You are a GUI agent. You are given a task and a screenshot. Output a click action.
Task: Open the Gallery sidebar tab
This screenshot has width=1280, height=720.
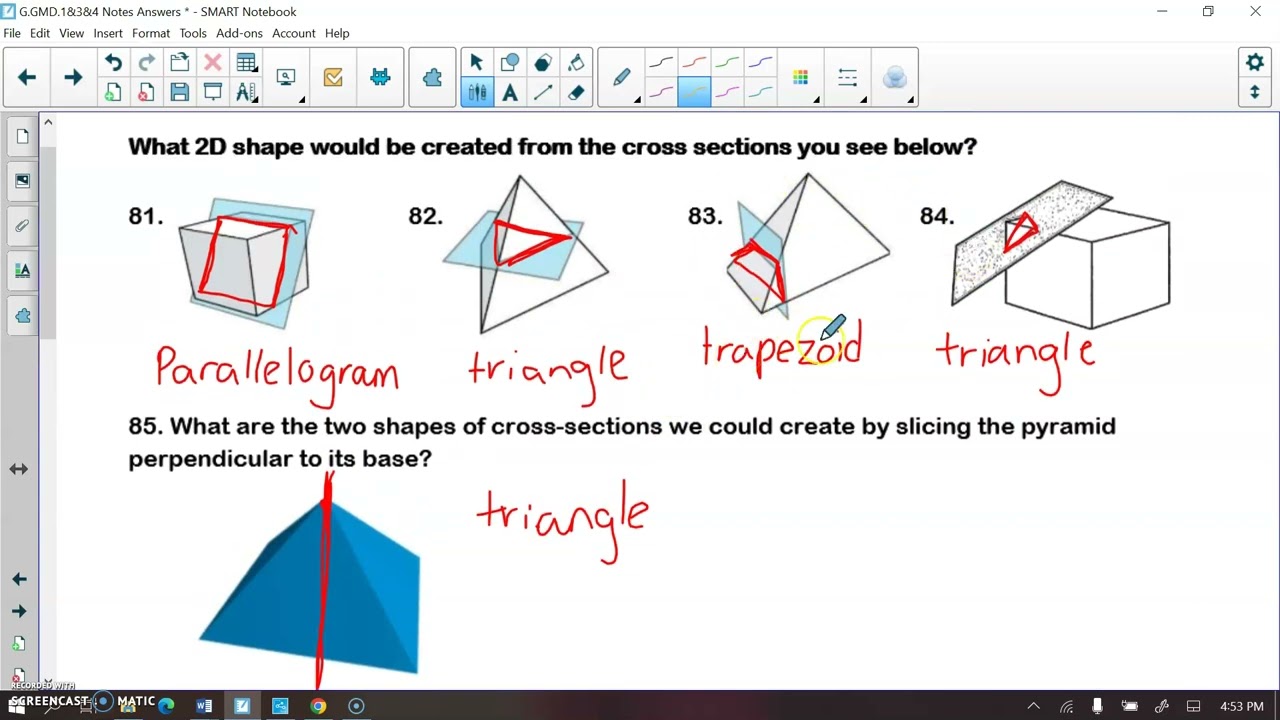click(22, 181)
